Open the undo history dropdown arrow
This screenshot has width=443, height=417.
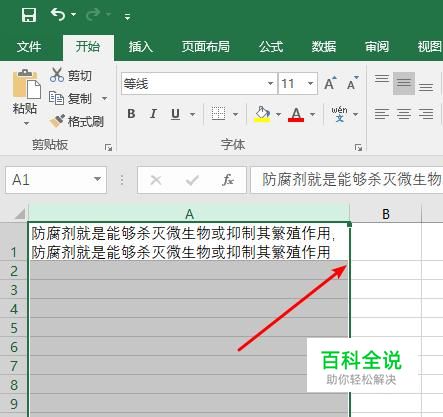73,14
